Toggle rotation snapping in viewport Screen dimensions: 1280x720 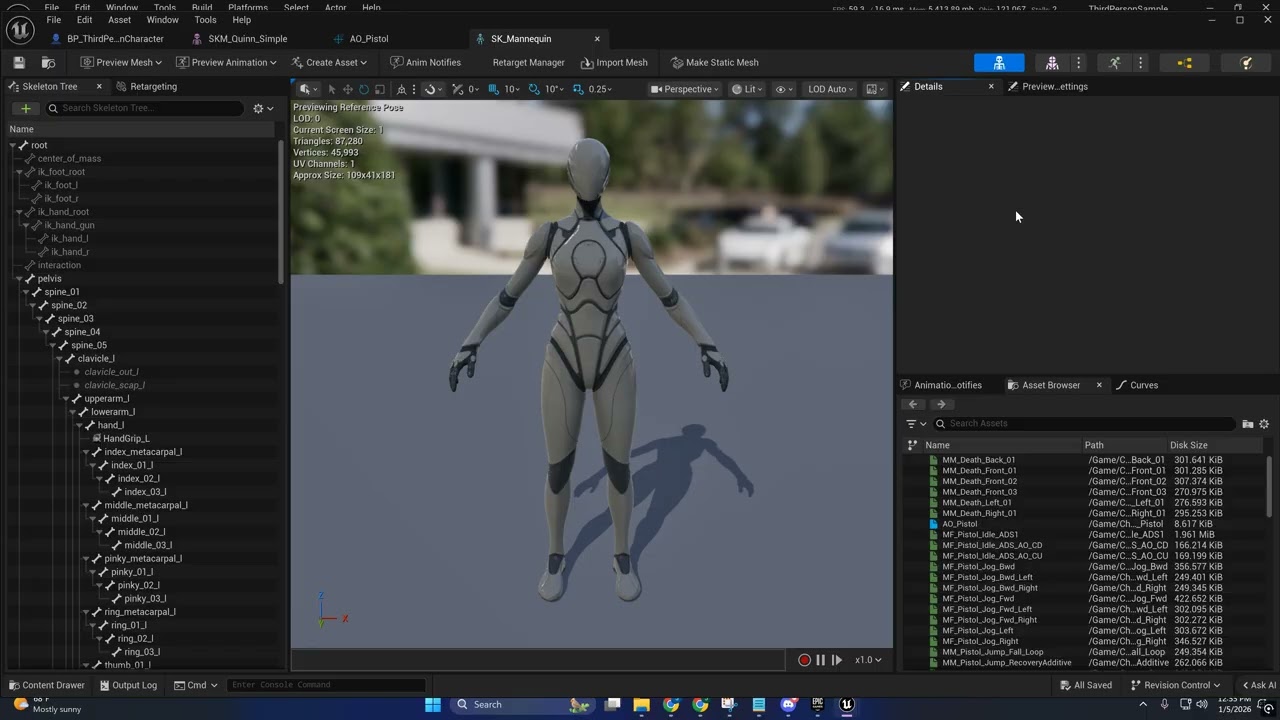[x=535, y=89]
